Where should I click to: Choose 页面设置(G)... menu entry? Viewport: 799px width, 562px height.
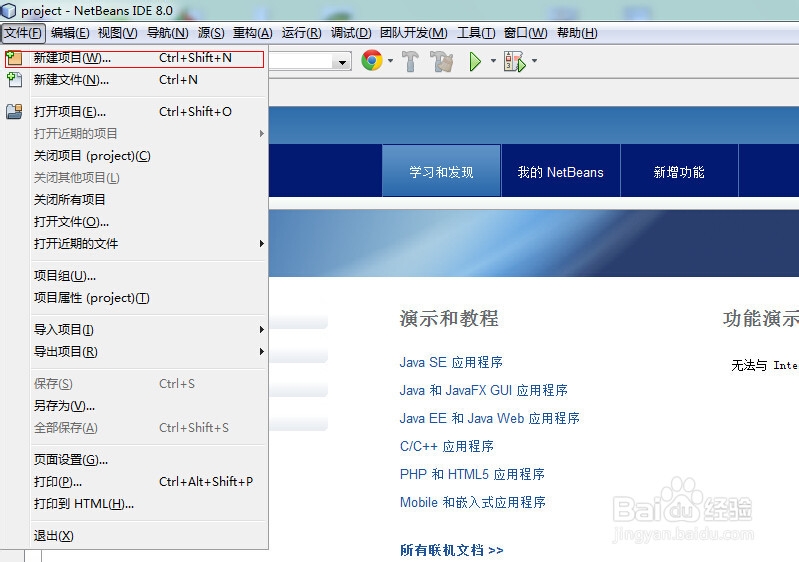click(135, 460)
